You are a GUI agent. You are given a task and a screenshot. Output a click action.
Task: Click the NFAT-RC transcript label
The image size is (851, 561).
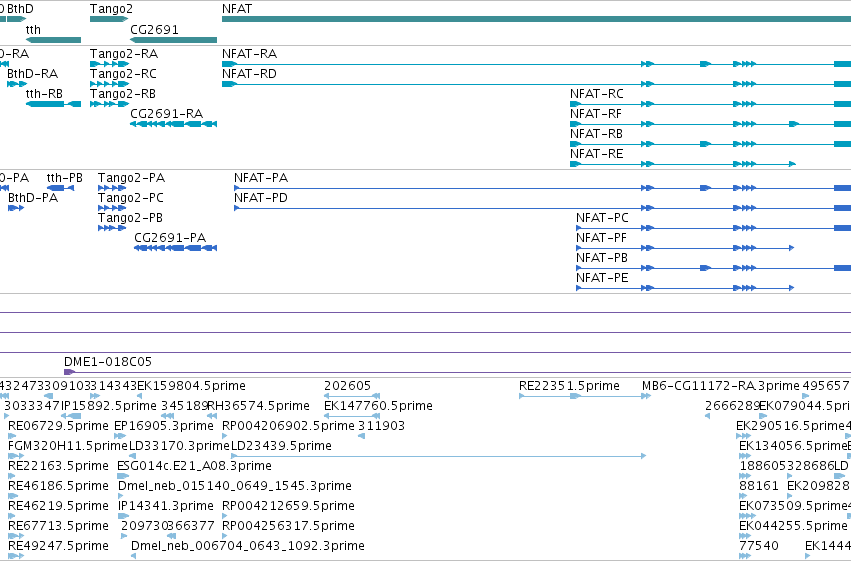click(x=596, y=93)
